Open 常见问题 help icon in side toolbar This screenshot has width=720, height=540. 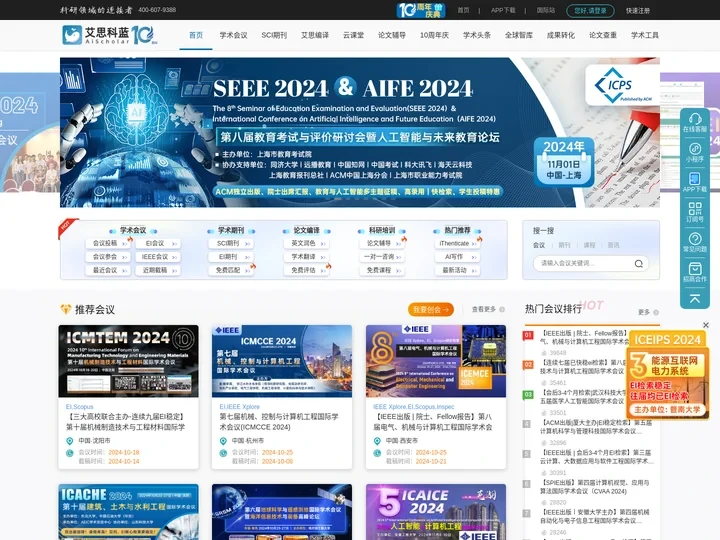(695, 242)
